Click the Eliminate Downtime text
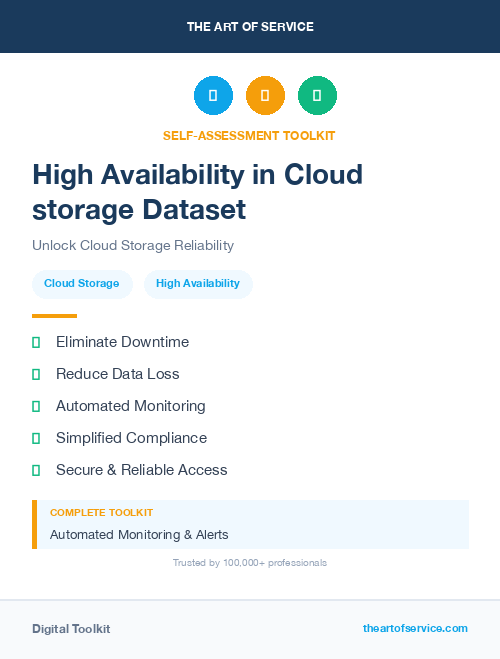This screenshot has width=500, height=659. tap(122, 342)
